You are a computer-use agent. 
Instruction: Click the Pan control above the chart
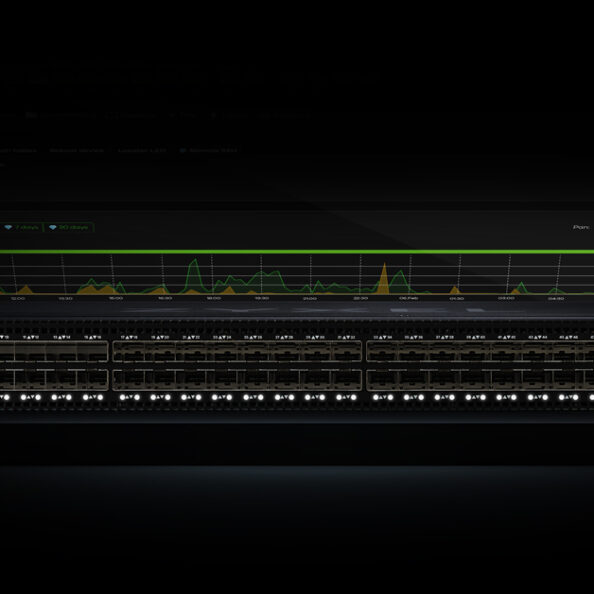coord(581,227)
